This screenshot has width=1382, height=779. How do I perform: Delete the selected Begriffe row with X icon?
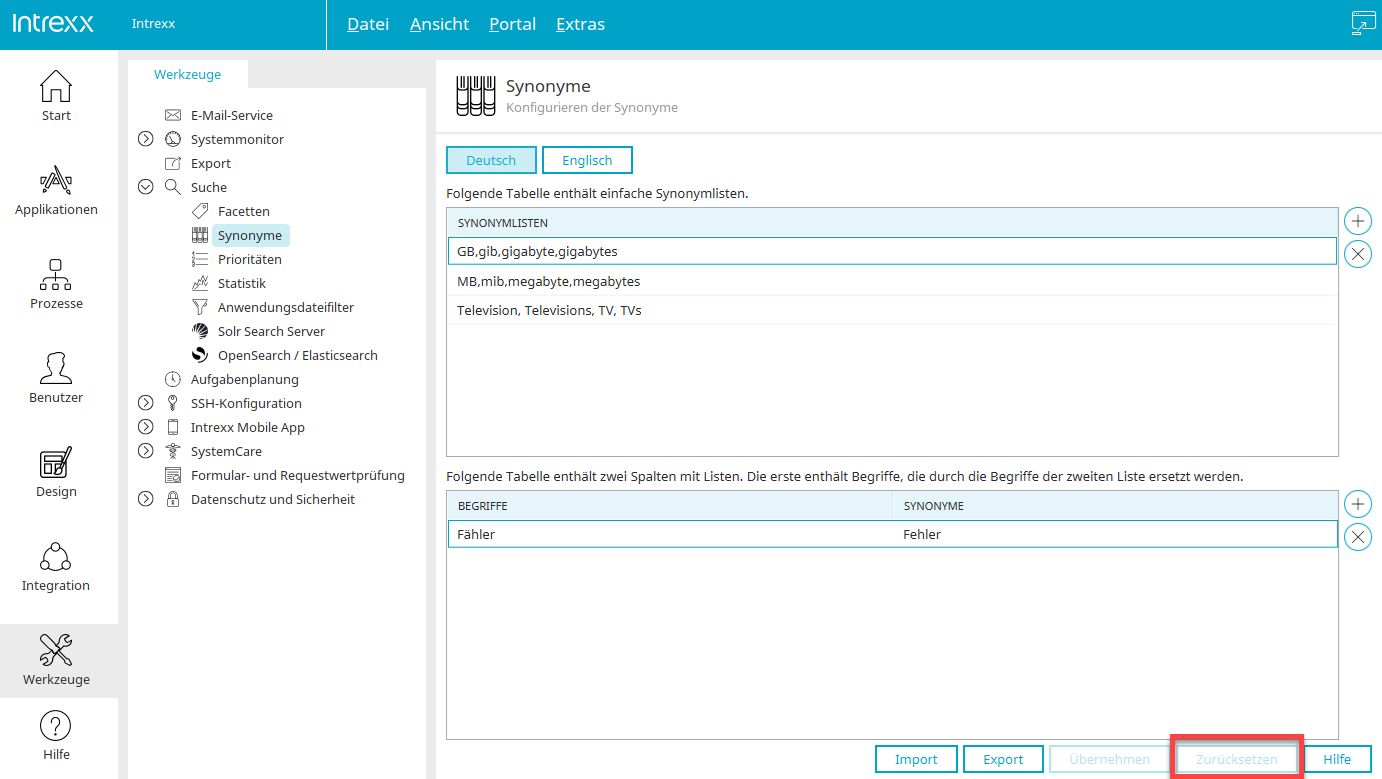1357,537
